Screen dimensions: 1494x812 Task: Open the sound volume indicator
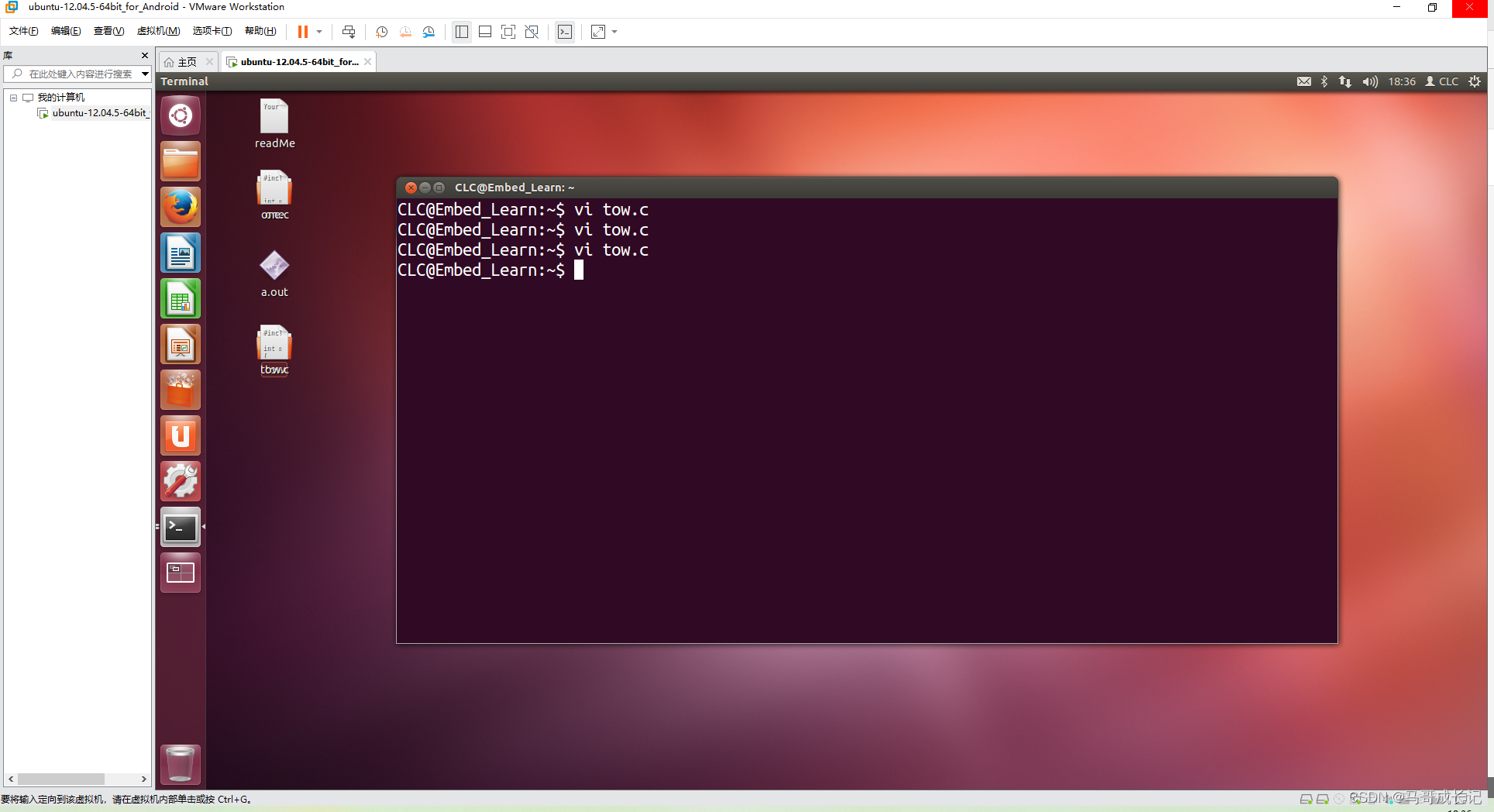click(x=1370, y=81)
